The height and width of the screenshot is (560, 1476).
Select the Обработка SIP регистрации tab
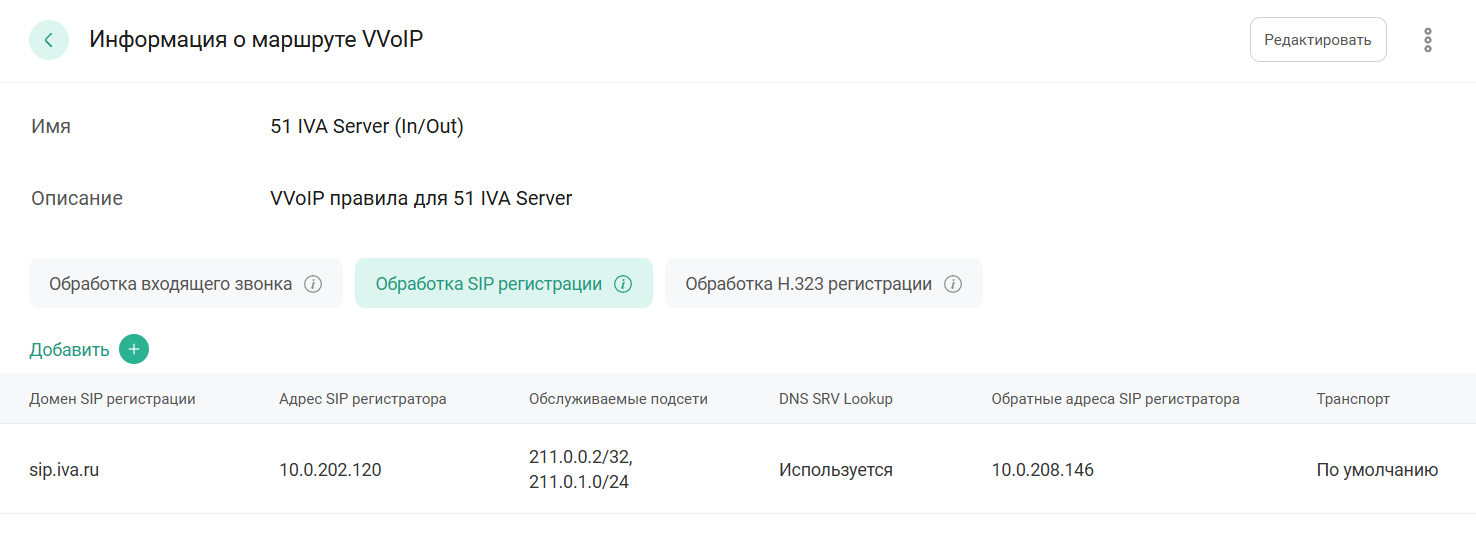coord(489,284)
